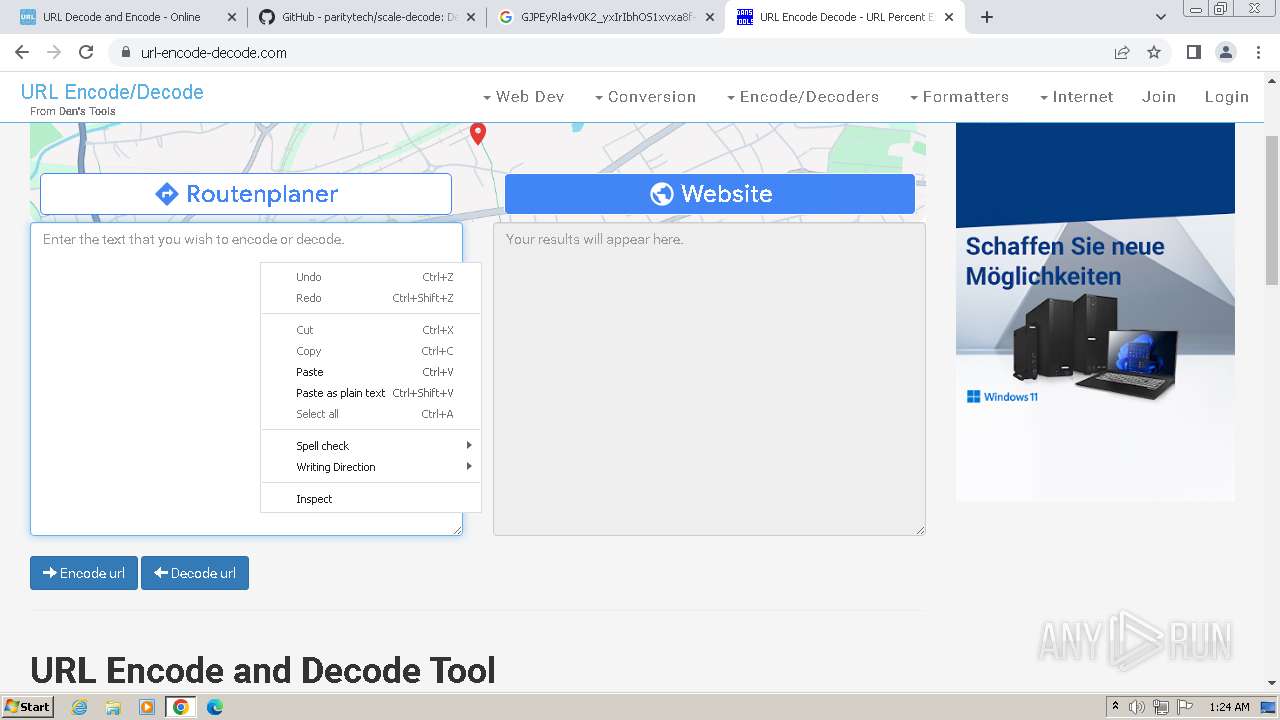Click the volume speaker tray icon

tap(1137, 707)
